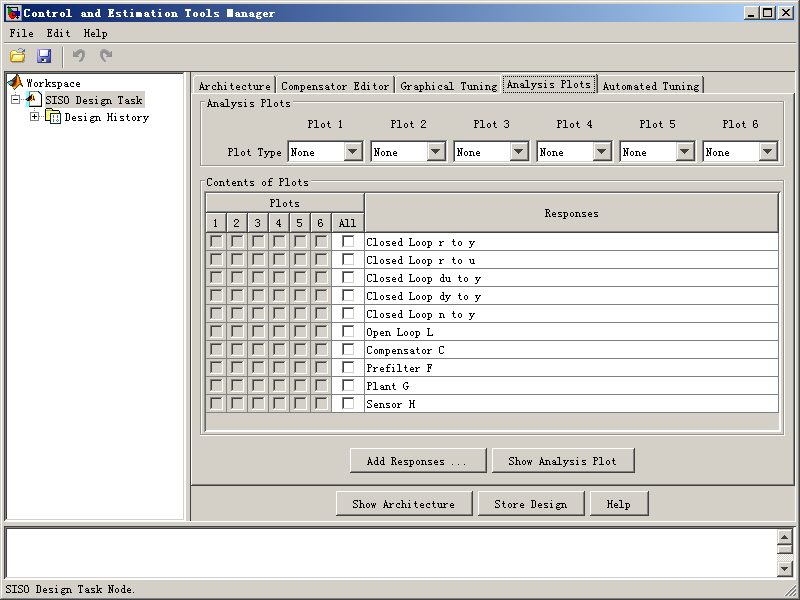Open the Plot 5 type dropdown
Viewport: 800px width, 600px height.
[685, 152]
